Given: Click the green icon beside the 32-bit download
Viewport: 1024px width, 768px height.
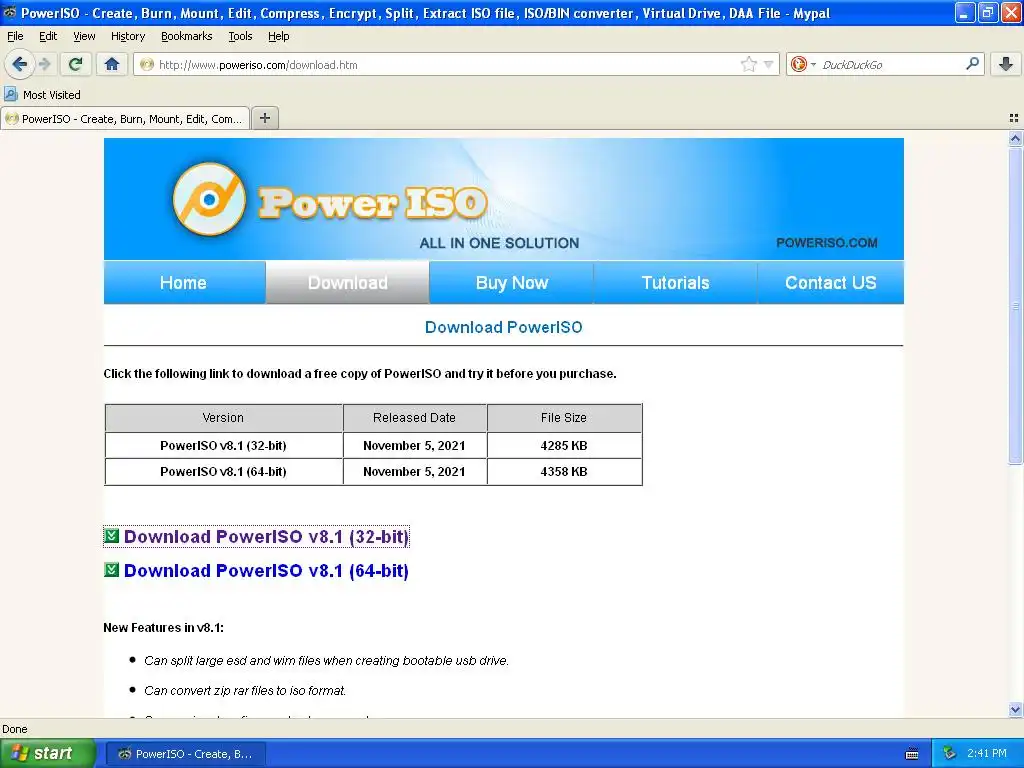Looking at the screenshot, I should point(112,536).
